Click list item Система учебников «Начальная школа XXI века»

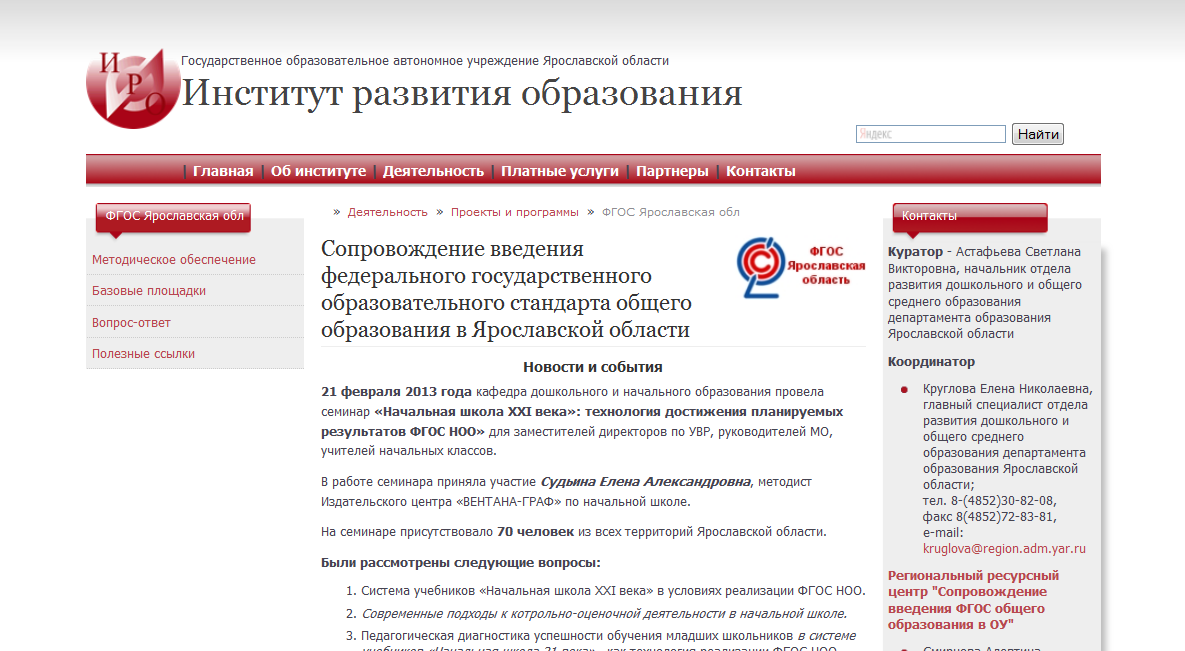613,591
